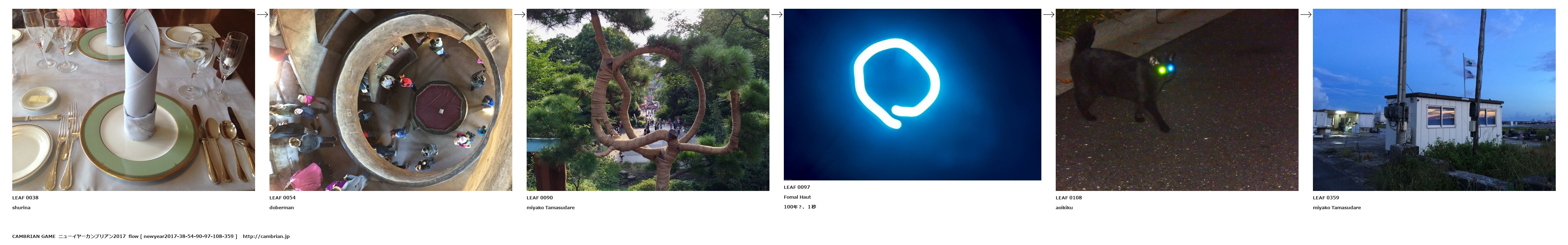Screen dimensions: 1568x245
Task: Open the glowing blue ring photo
Action: pos(912,94)
